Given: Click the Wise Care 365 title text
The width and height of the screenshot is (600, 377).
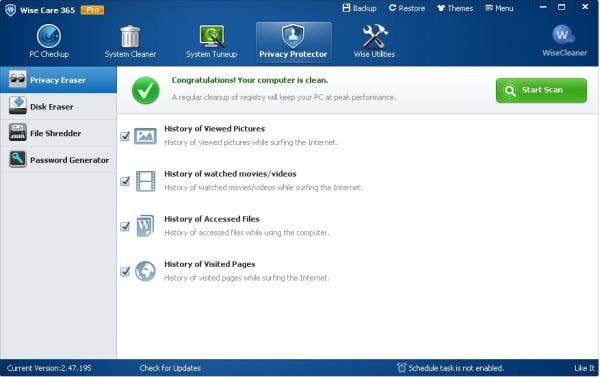Looking at the screenshot, I should click(x=47, y=10).
